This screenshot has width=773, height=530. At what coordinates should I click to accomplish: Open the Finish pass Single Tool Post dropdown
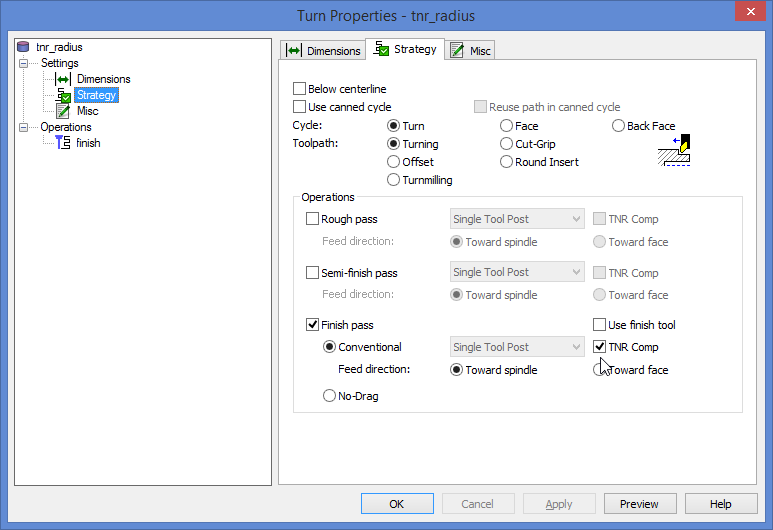point(516,347)
